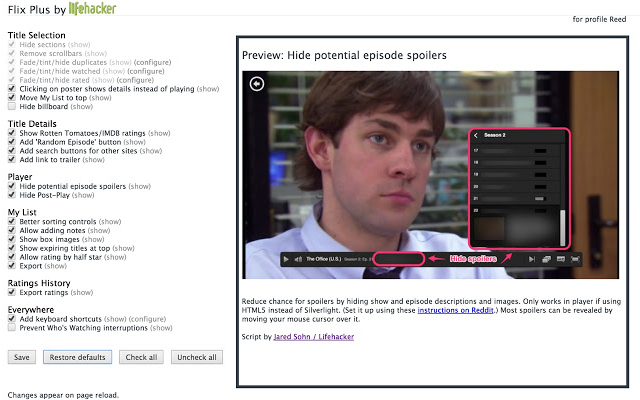Uncheck My List 'Export' checkbox
The height and width of the screenshot is (400, 640).
(x=11, y=266)
